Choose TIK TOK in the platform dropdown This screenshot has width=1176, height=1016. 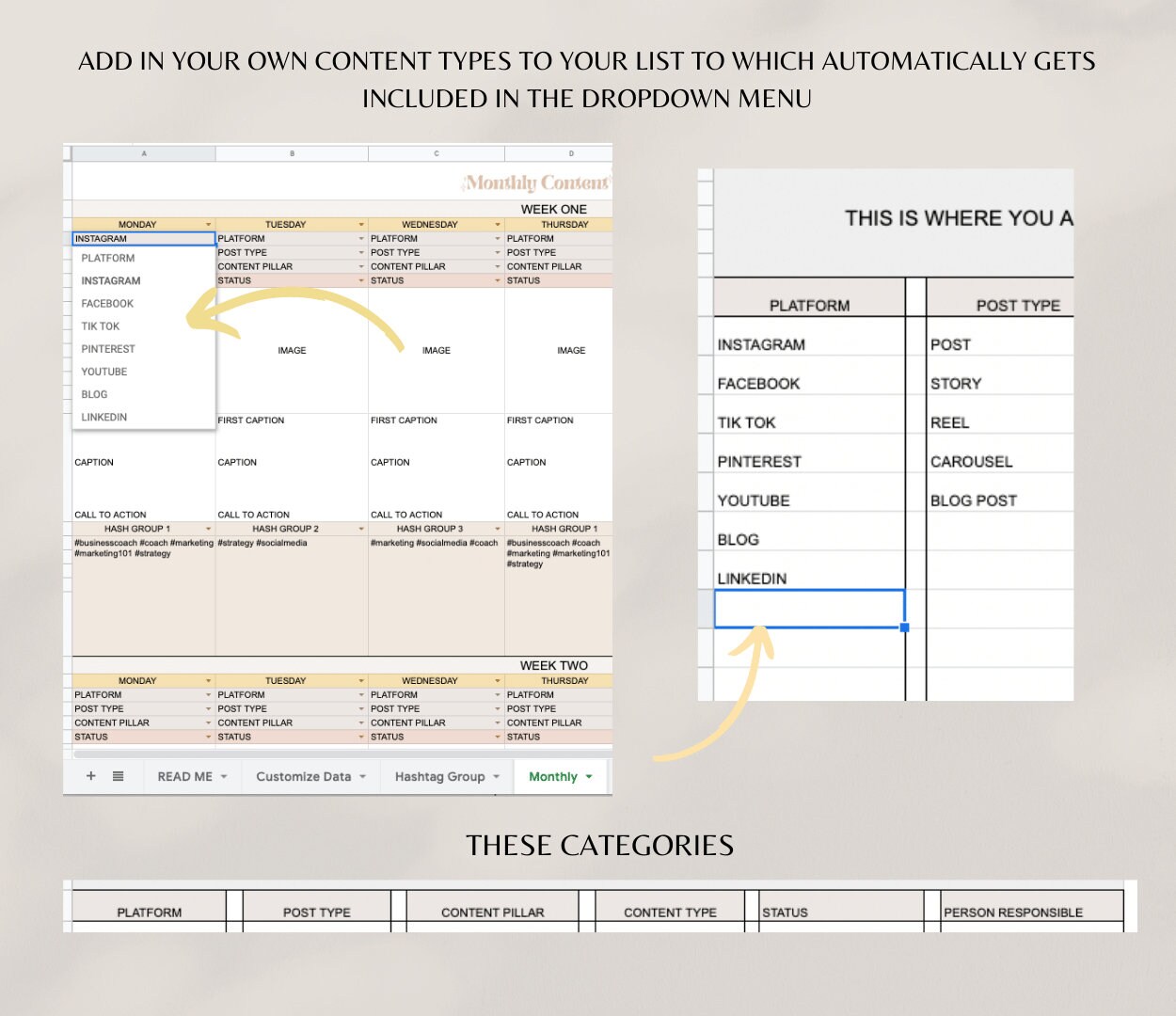pyautogui.click(x=100, y=325)
